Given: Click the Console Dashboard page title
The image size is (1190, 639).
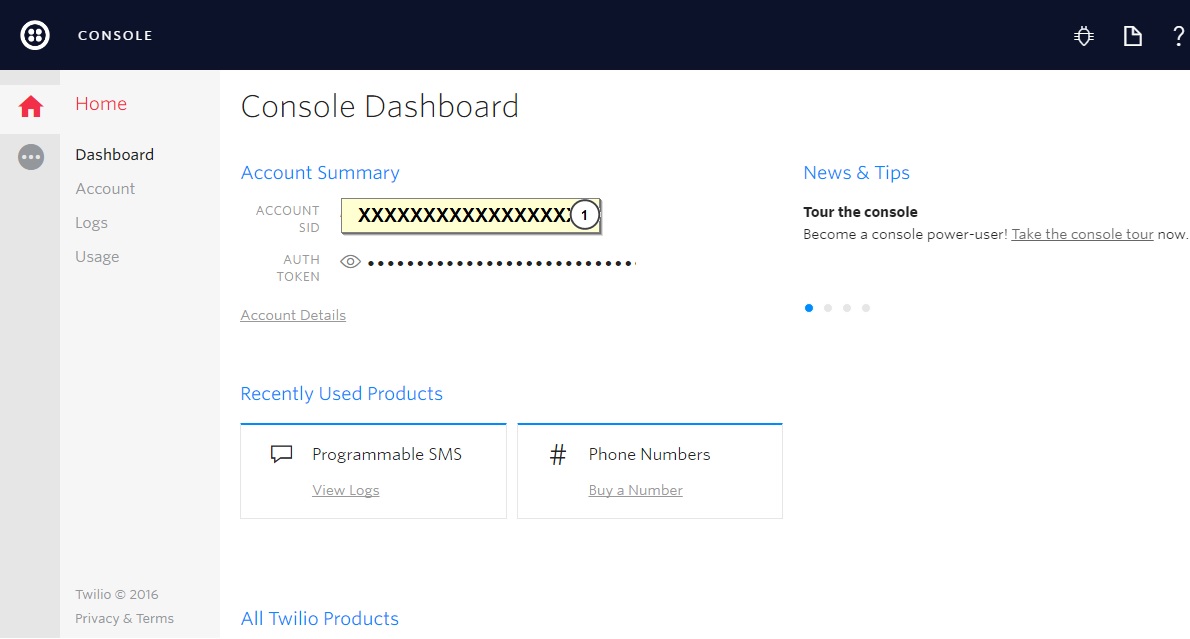Looking at the screenshot, I should click(379, 106).
